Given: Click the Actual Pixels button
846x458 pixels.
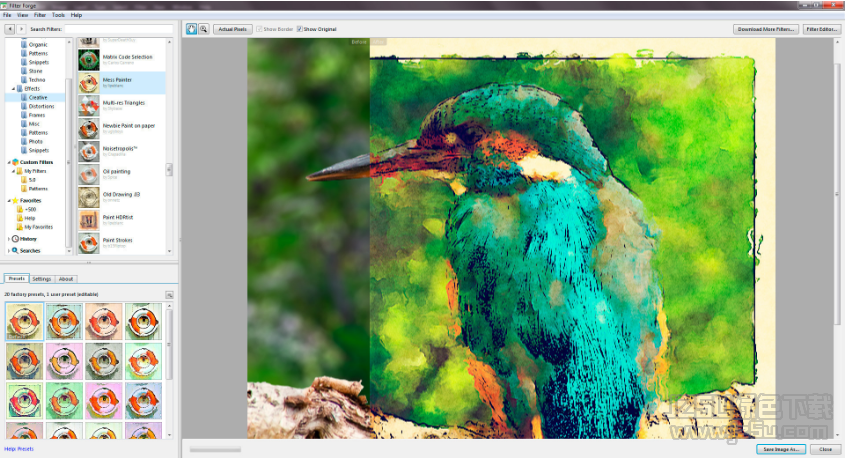Looking at the screenshot, I should click(233, 29).
